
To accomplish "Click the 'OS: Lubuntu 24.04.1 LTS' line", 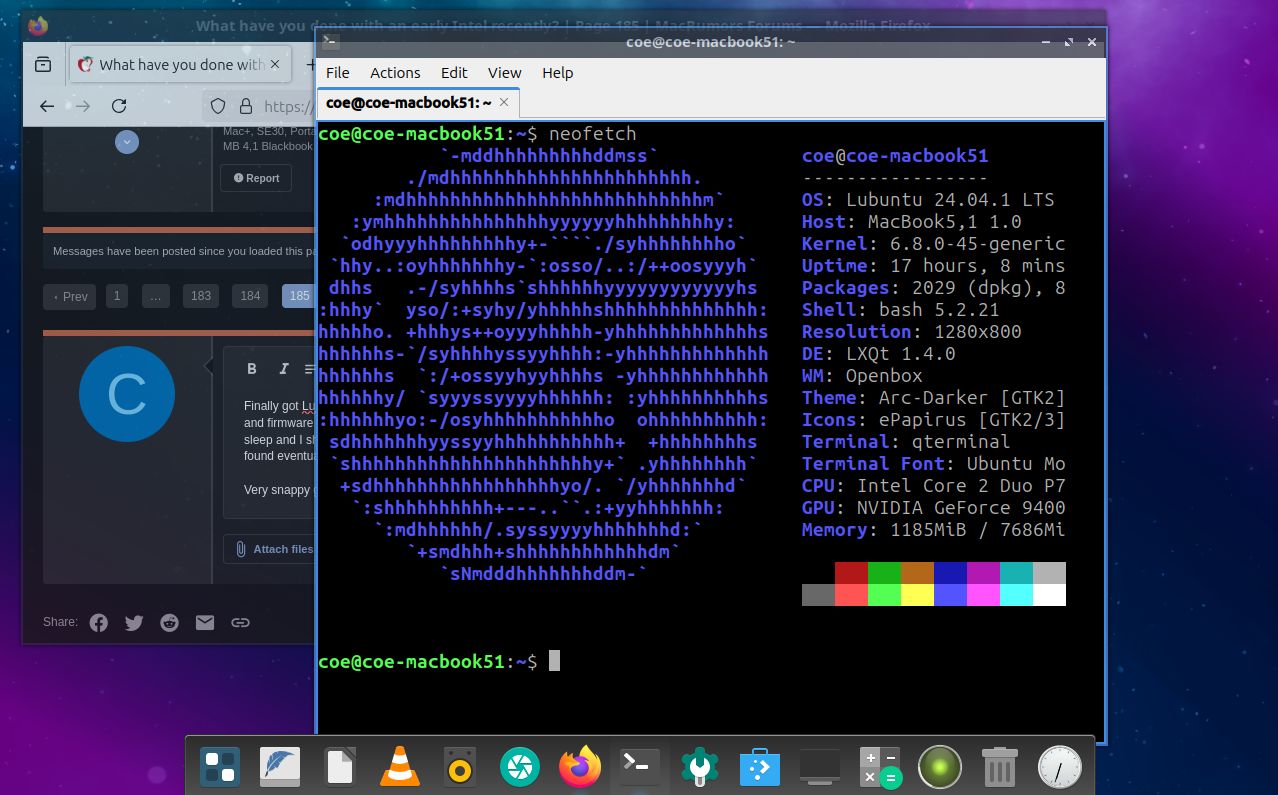I will [x=928, y=200].
